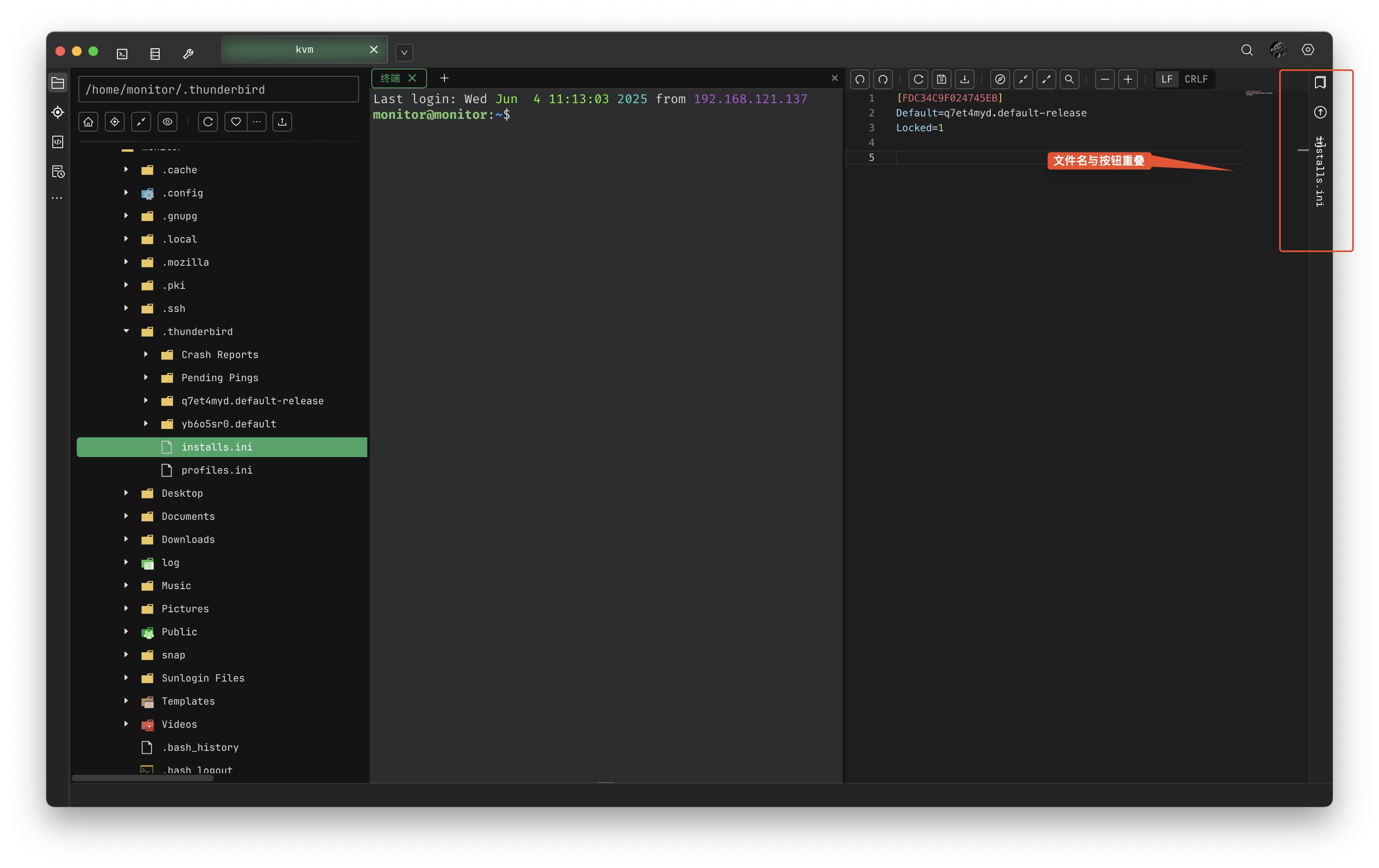Reload the file in editor toolbar
Screen dimensions: 1379x868
coord(919,80)
